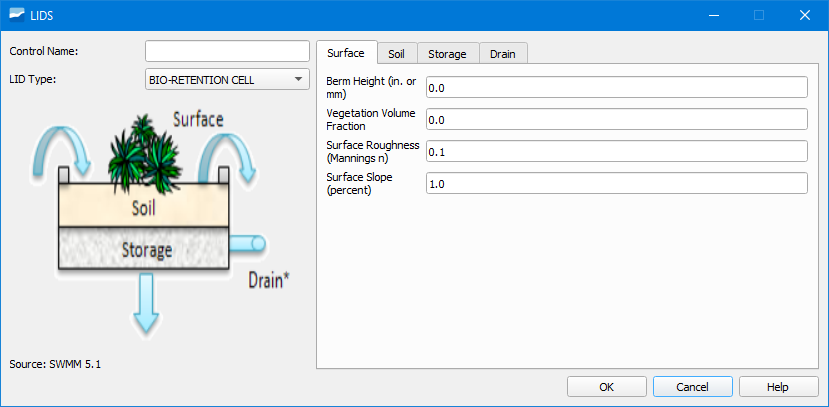
Task: Click the downward infiltration arrow below Storage
Action: point(147,303)
